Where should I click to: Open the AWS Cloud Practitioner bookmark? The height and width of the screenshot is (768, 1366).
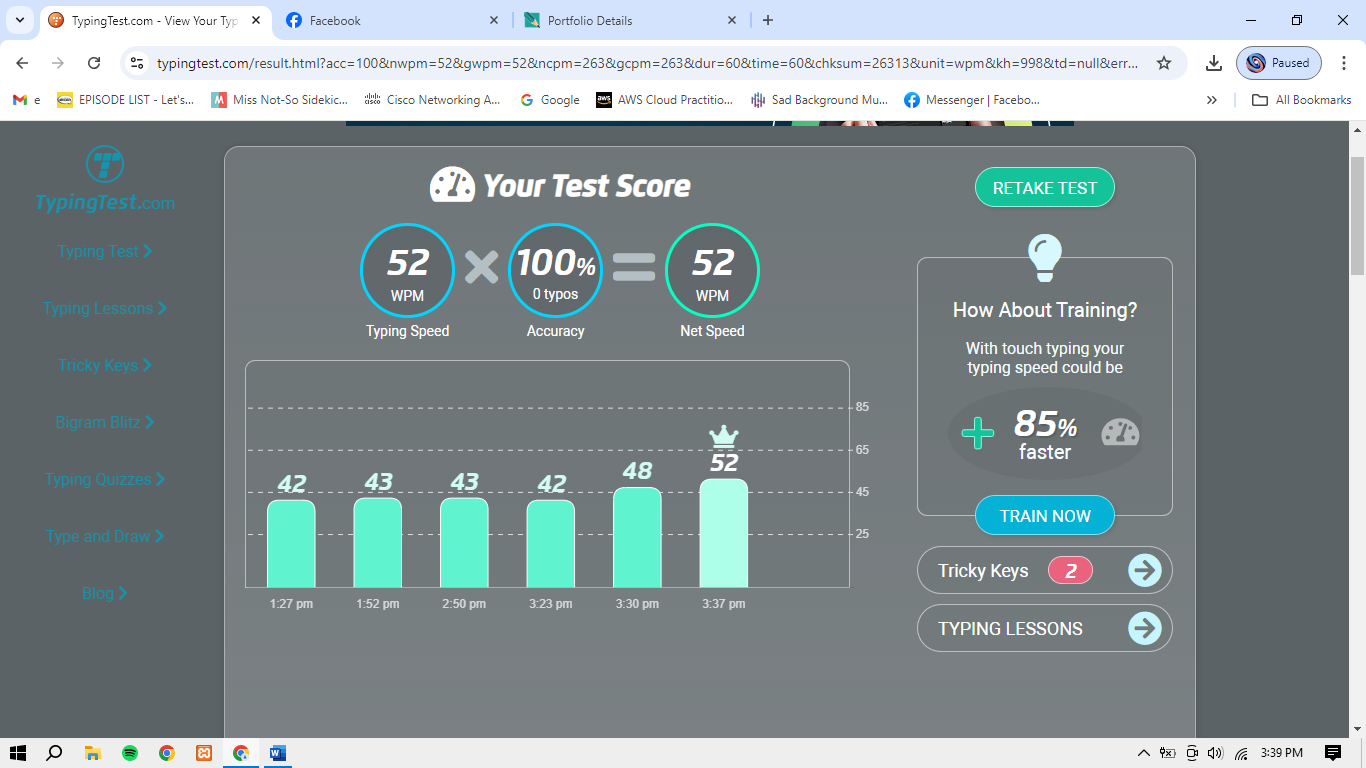click(x=665, y=100)
